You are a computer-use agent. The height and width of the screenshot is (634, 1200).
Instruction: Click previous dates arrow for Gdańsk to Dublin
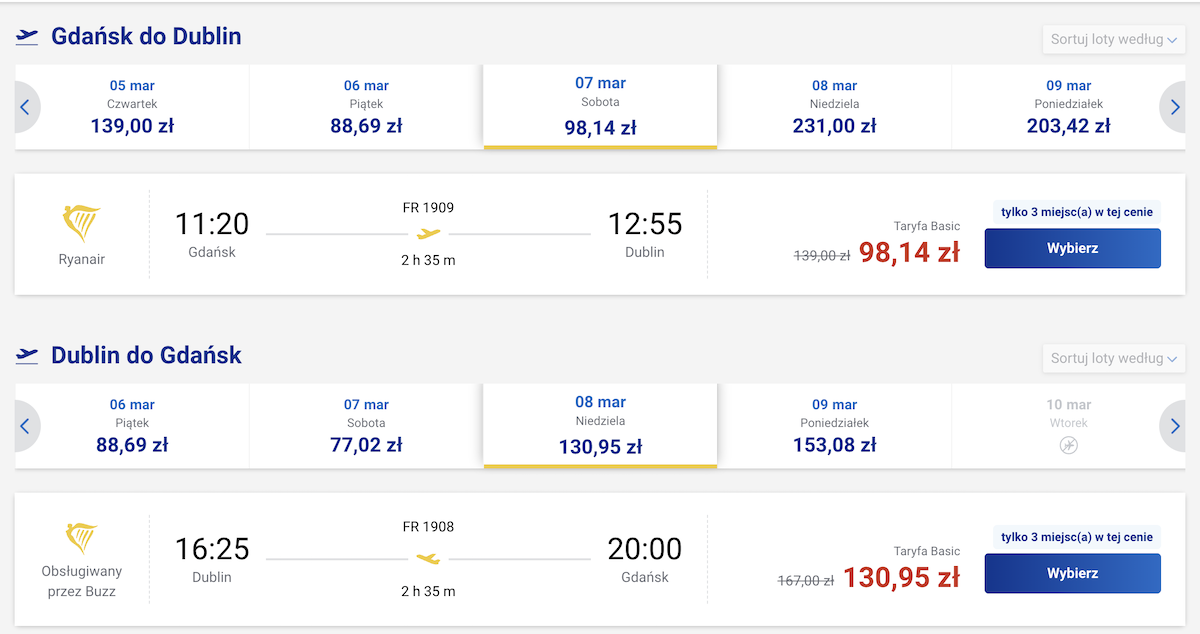click(x=26, y=107)
